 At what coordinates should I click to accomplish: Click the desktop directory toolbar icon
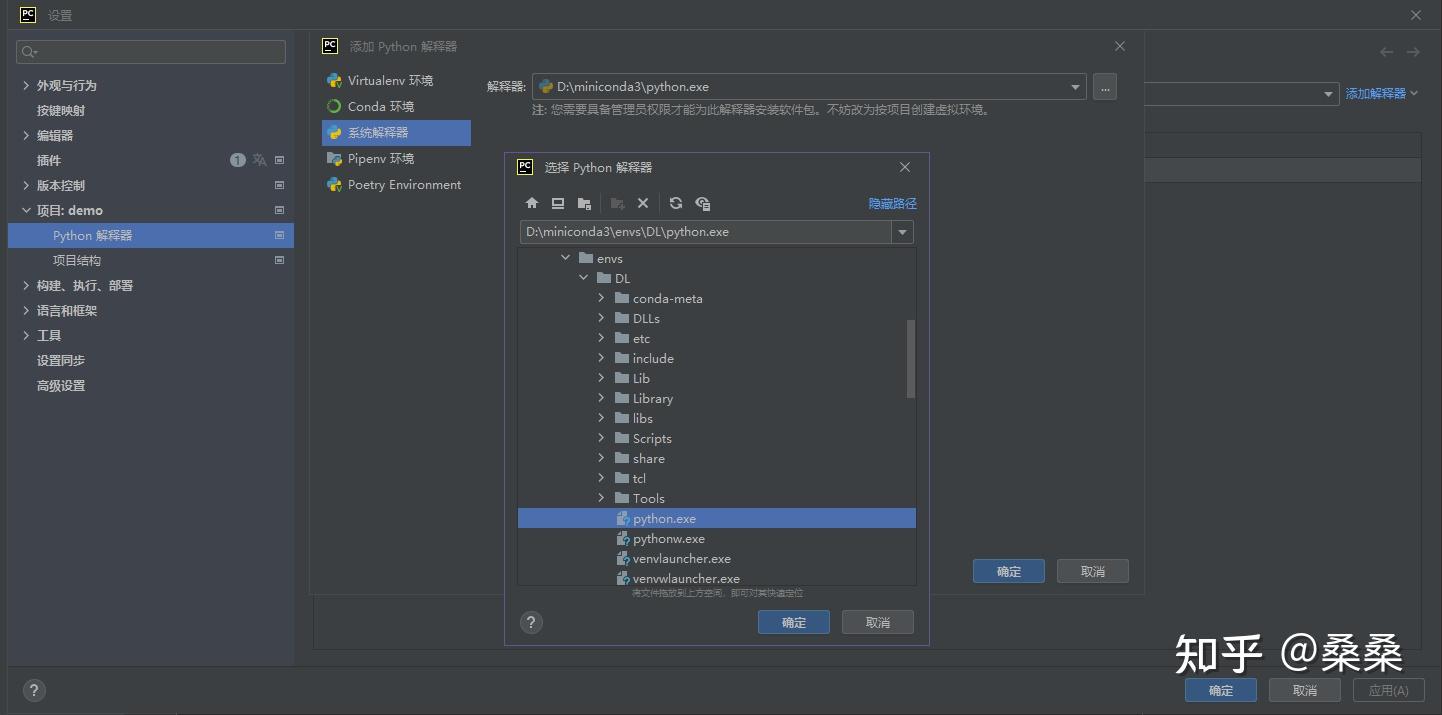point(558,203)
